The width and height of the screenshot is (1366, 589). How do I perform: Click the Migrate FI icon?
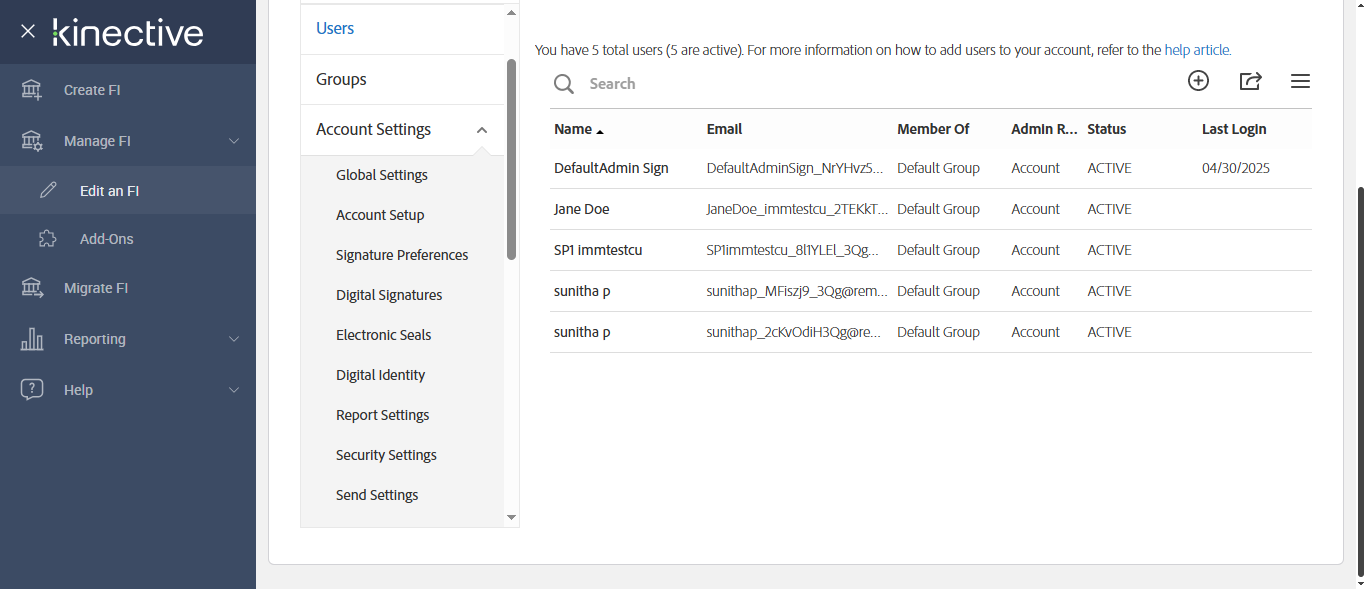pyautogui.click(x=32, y=288)
